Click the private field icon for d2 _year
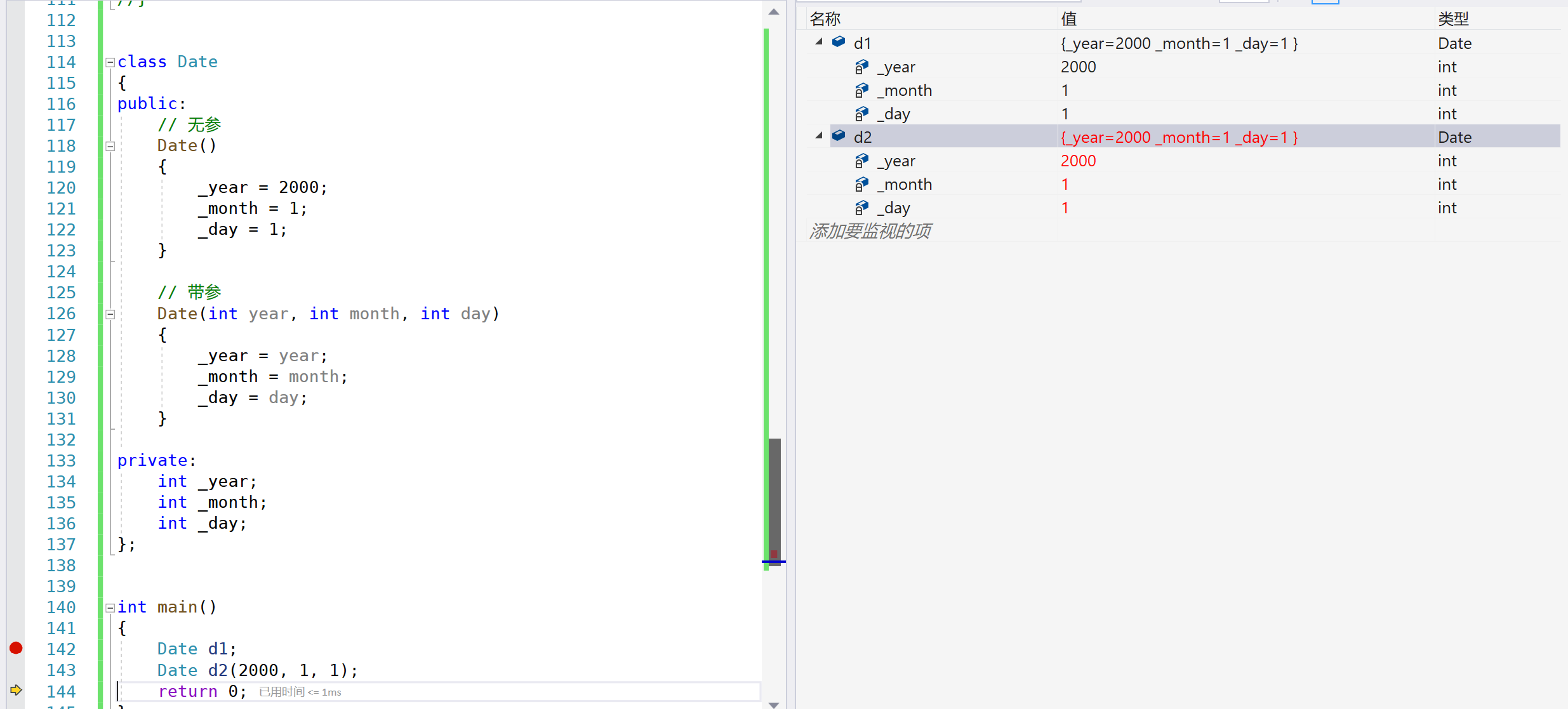 [861, 161]
